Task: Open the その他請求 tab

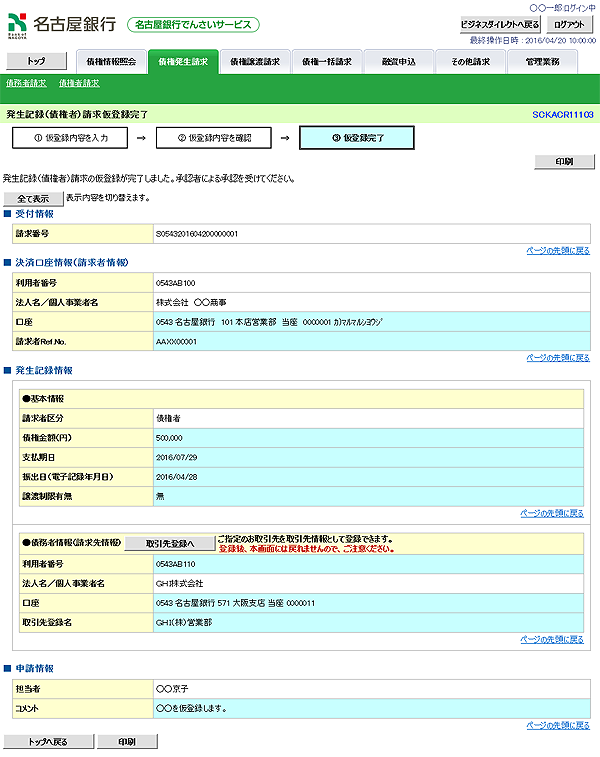Action: 470,62
